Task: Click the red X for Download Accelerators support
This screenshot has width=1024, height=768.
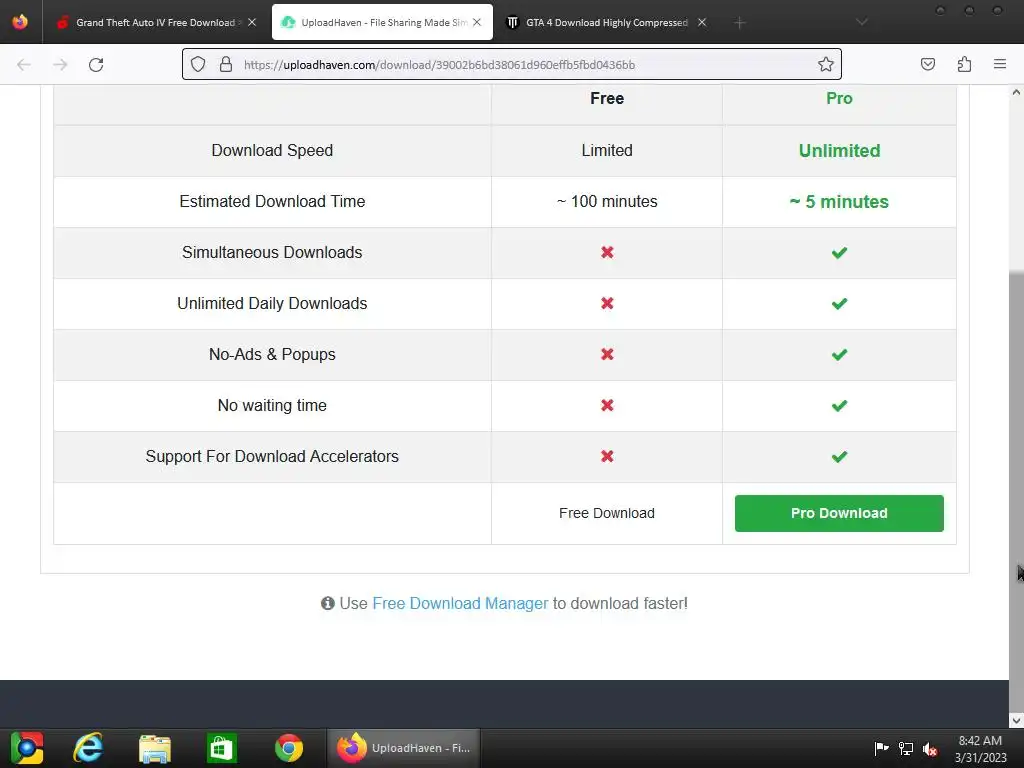Action: [x=607, y=456]
